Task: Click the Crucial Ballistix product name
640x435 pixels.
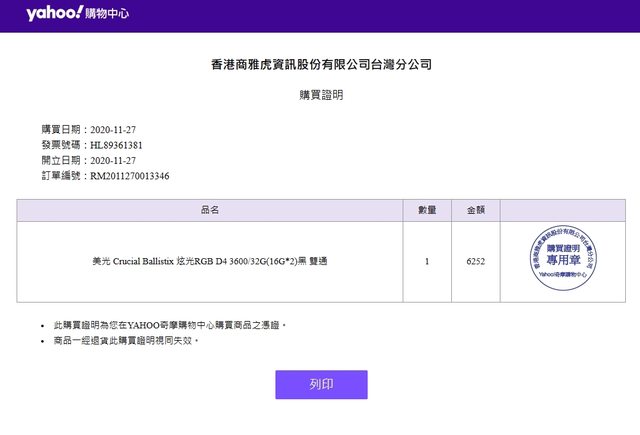Action: tap(209, 261)
